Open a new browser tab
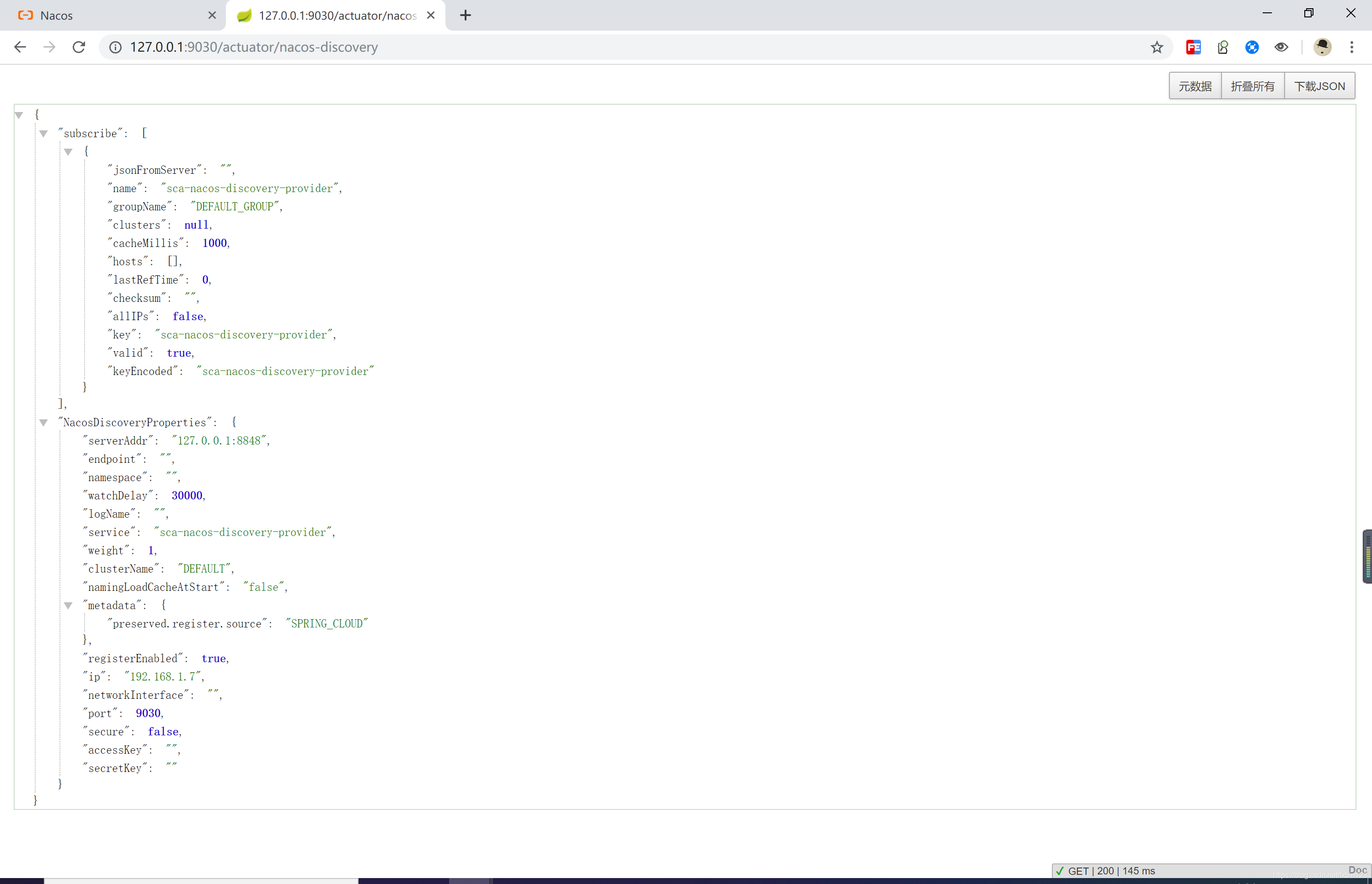 coord(466,16)
